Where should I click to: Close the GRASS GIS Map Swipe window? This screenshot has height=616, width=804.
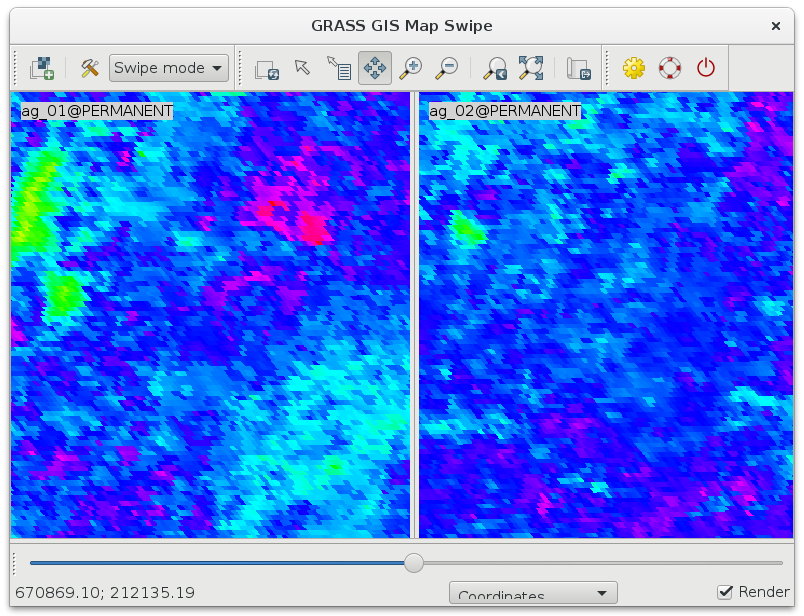click(x=776, y=26)
